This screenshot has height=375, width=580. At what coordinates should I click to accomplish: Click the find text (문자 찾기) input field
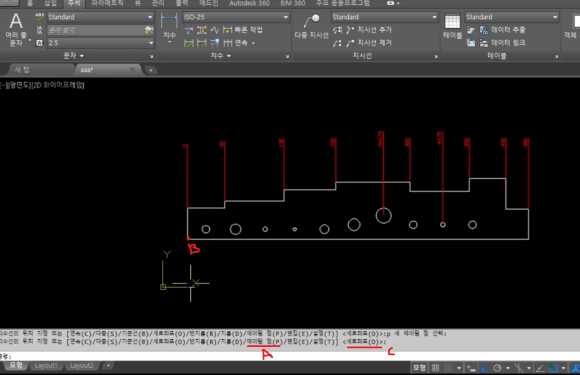coord(96,30)
